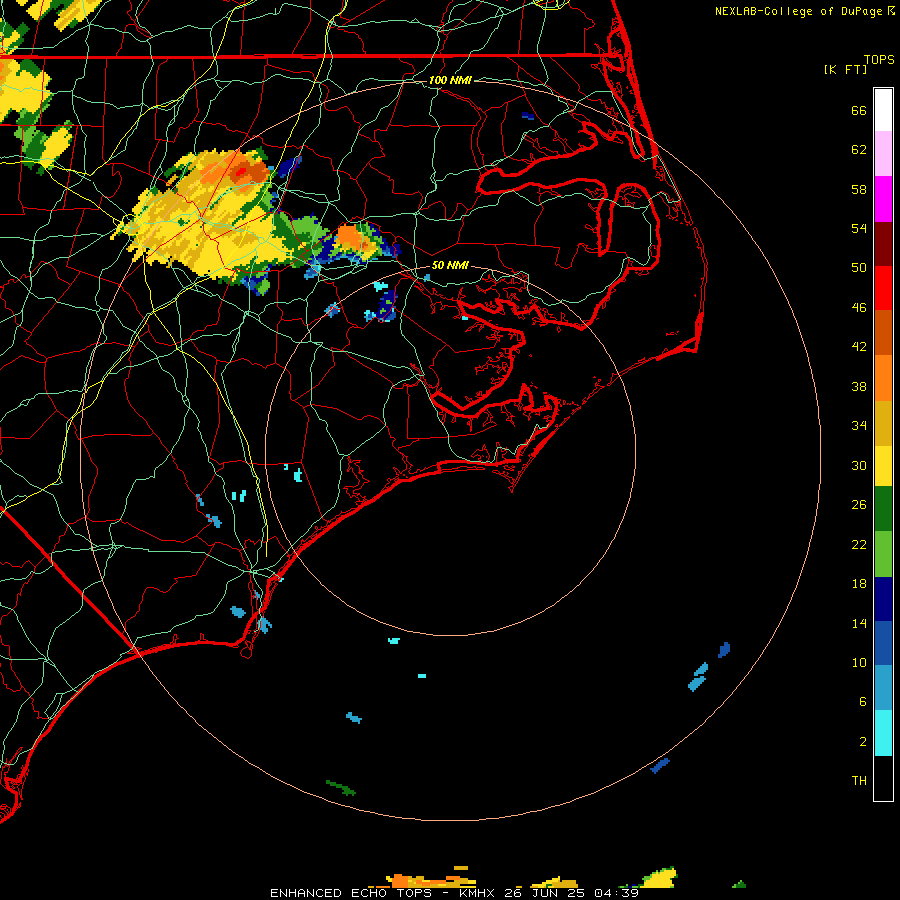Viewport: 900px width, 900px height.
Task: Select the 10 value on the scale
Action: pyautogui.click(x=859, y=663)
